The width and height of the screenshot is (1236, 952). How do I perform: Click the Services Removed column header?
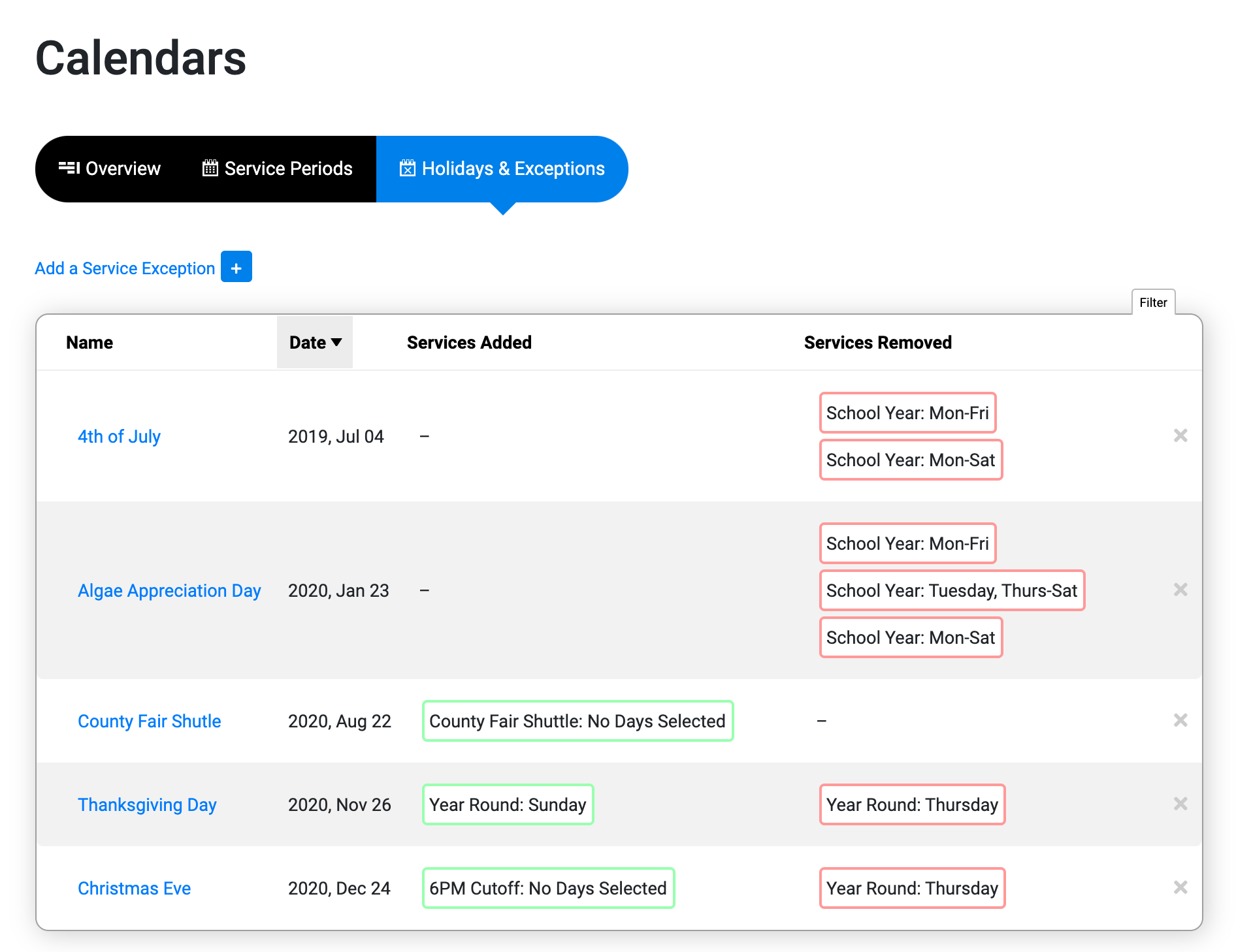click(x=877, y=342)
